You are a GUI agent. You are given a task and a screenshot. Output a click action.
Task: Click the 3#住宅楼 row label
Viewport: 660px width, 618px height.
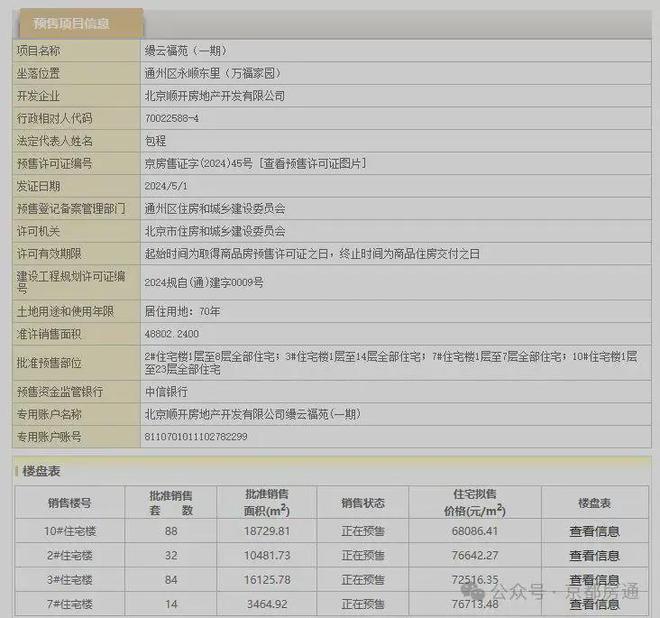tap(70, 580)
